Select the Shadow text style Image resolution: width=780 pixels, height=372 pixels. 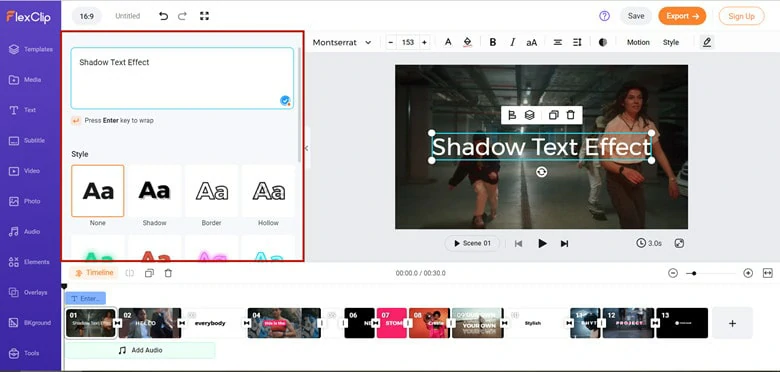pos(154,196)
